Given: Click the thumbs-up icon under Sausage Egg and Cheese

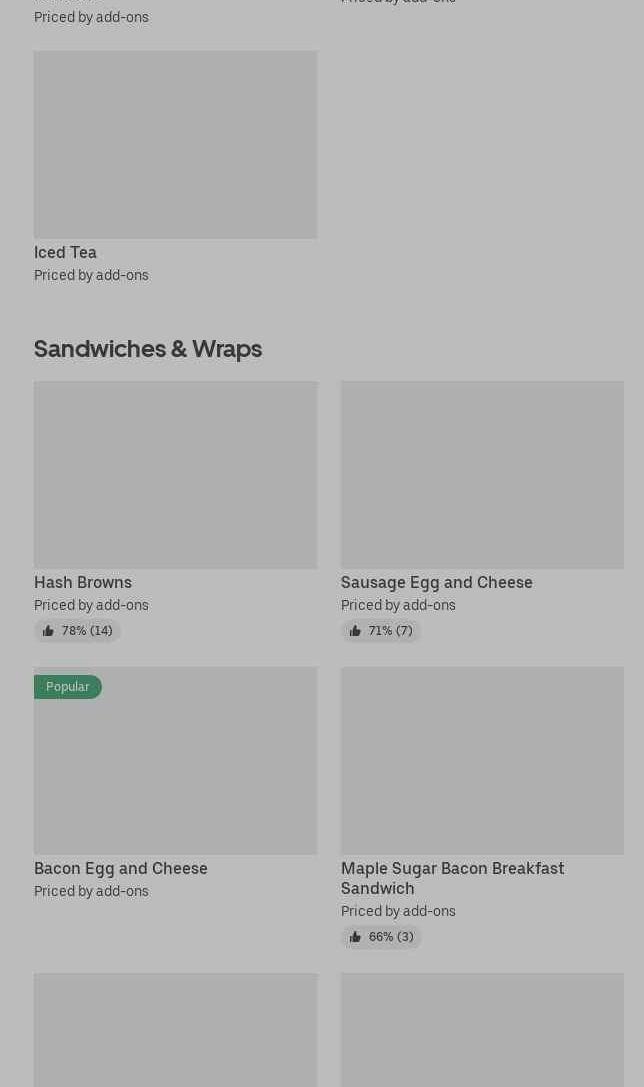Looking at the screenshot, I should tap(355, 631).
